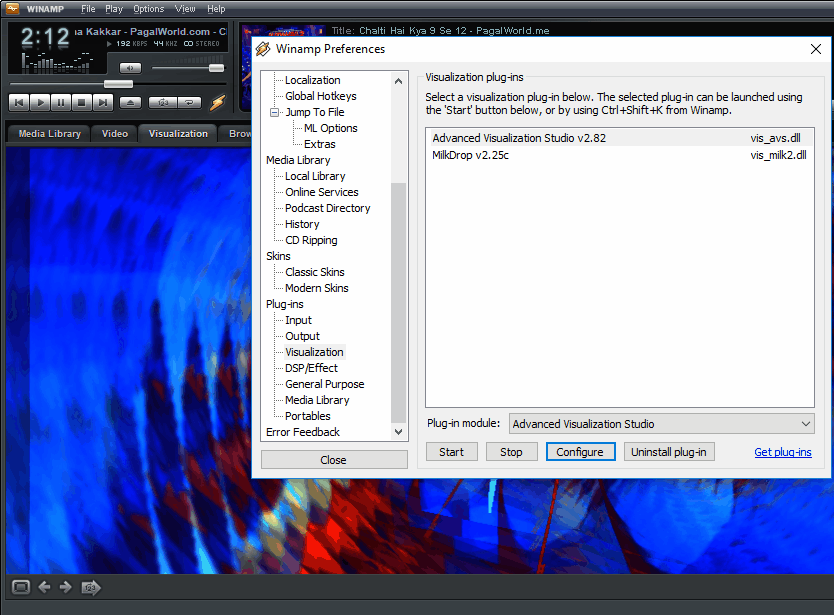This screenshot has width=834, height=615.
Task: Select CD Ripping tree item
Action: [311, 240]
